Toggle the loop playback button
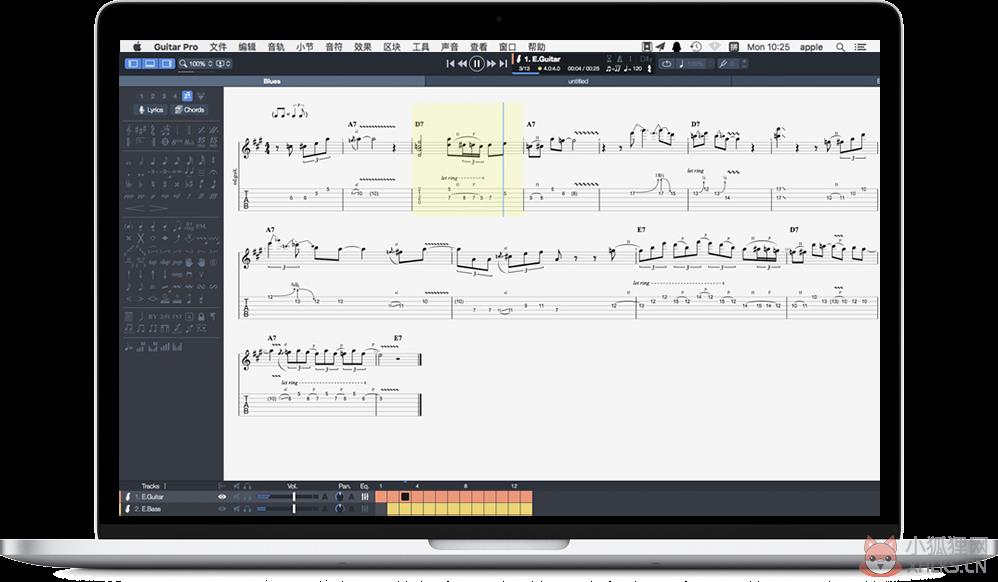Viewport: 998px width, 582px height. coord(666,64)
